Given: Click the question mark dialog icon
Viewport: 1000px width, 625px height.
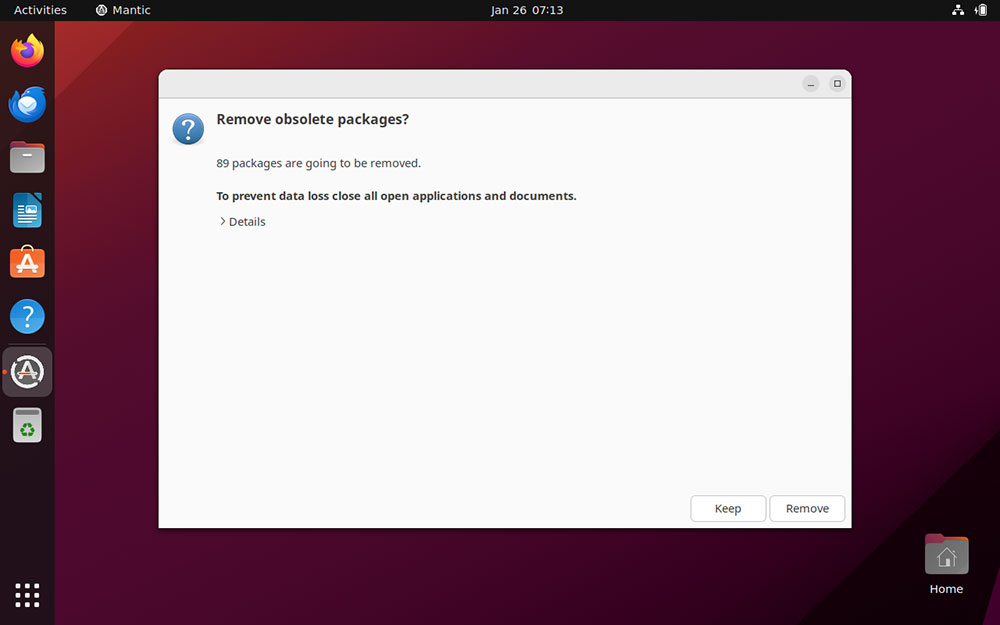Looking at the screenshot, I should tap(188, 129).
